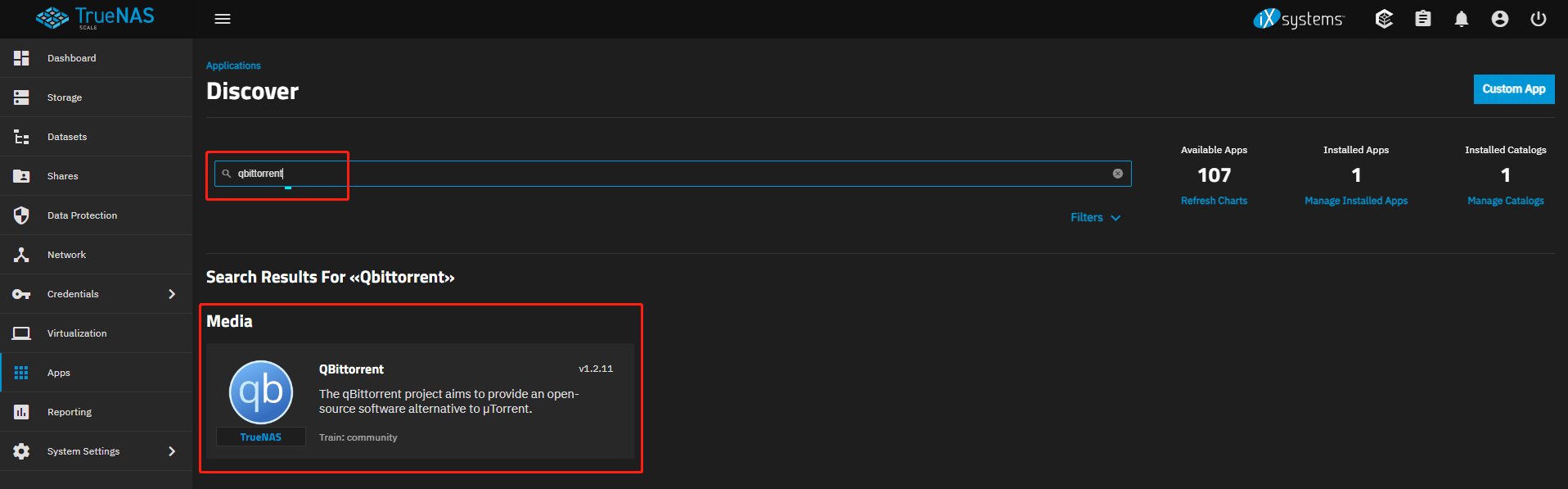Image resolution: width=1568 pixels, height=489 pixels.
Task: Click the Discover page title
Action: [x=252, y=91]
